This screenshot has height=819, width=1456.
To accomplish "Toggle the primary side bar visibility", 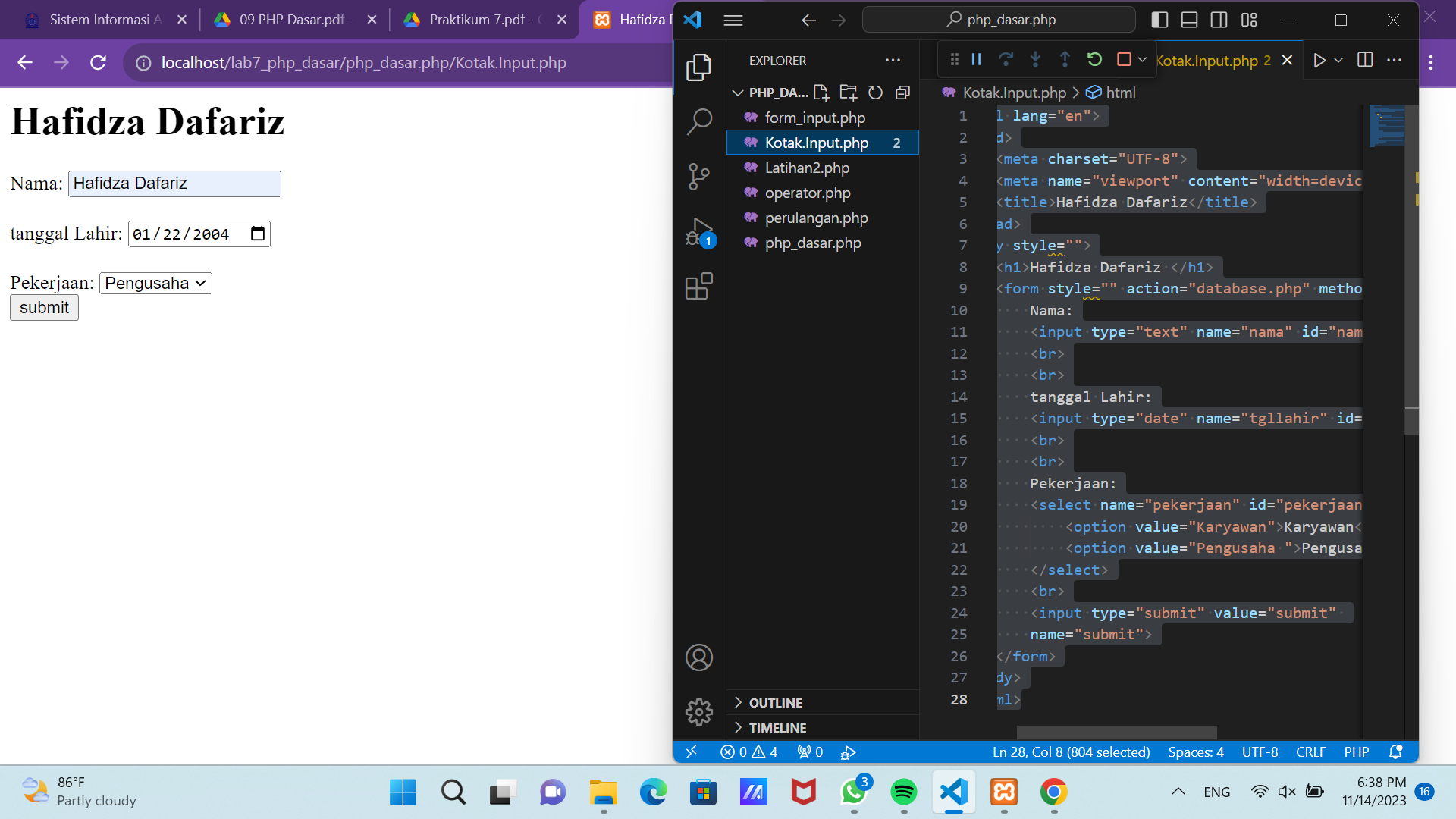I will [1160, 20].
